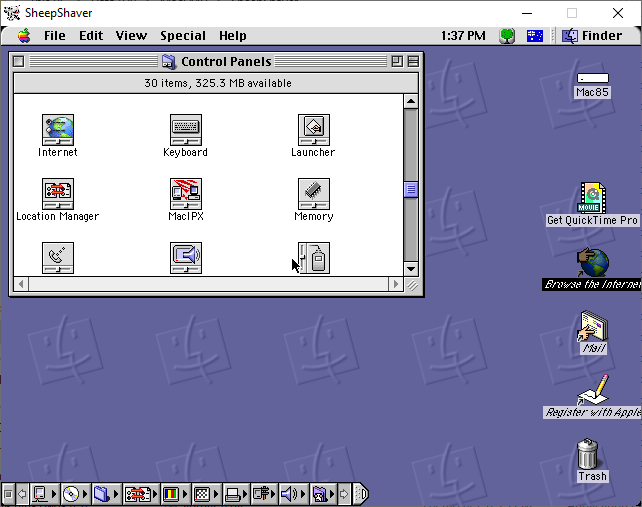Screen dimensions: 642x507
Task: Close the Control Panels window with close box
Action: [18, 61]
